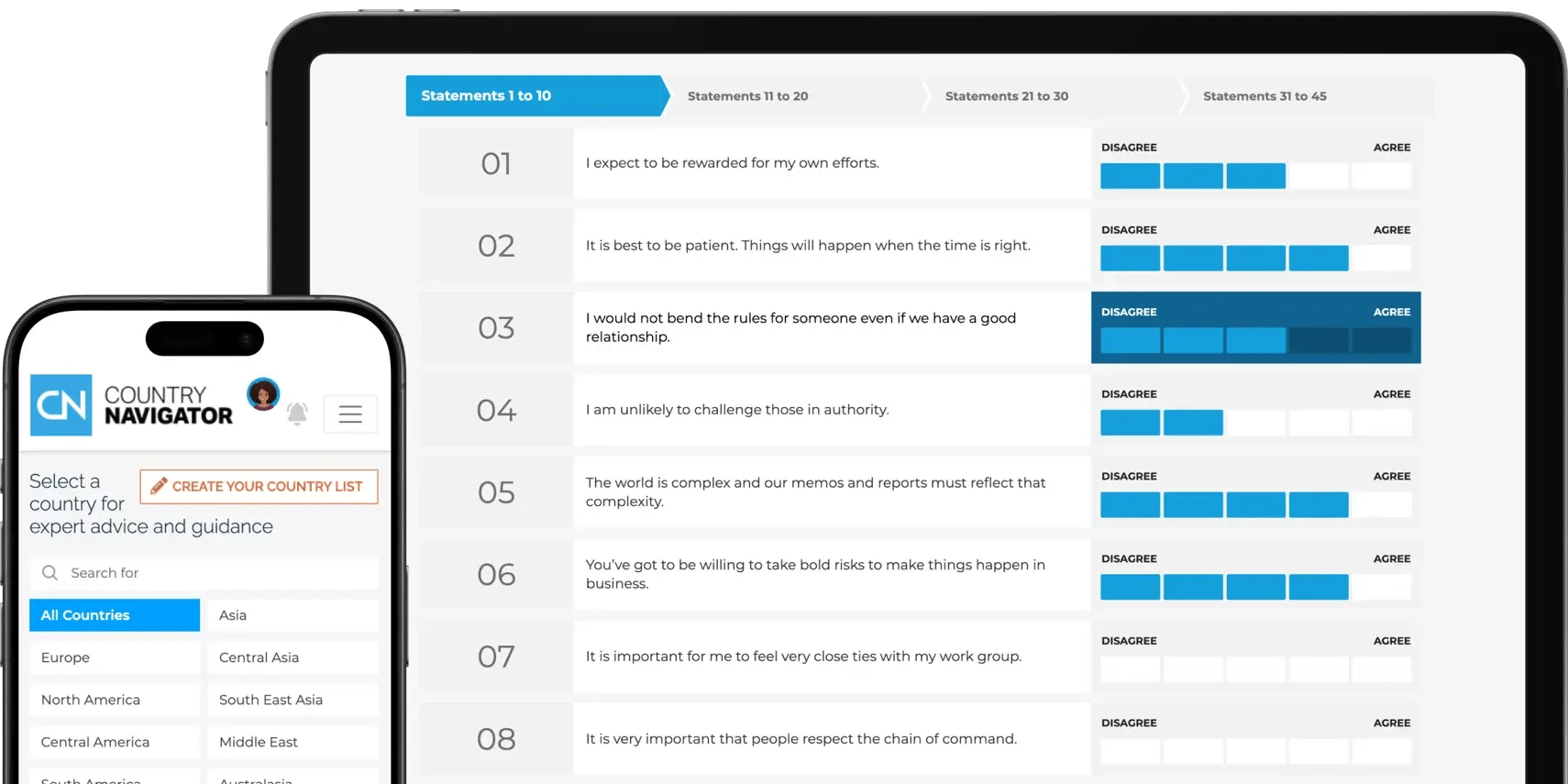Select the All Countries filter

(115, 615)
